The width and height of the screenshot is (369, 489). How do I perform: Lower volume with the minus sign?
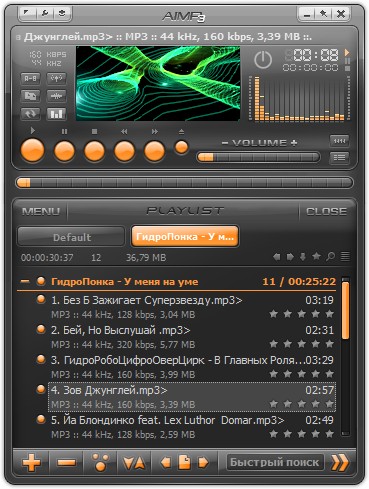pyautogui.click(x=225, y=143)
